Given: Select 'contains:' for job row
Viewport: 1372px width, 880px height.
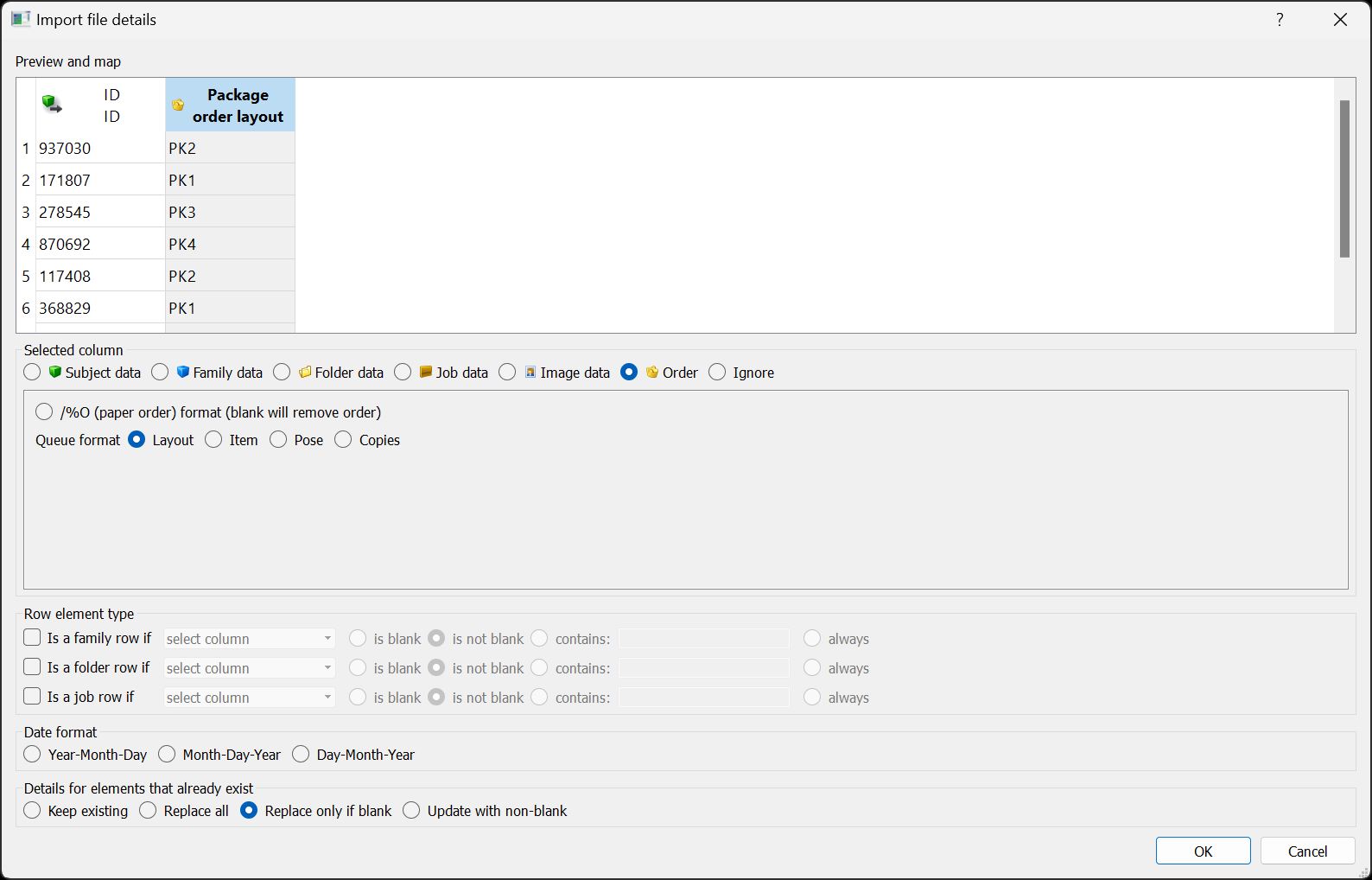Looking at the screenshot, I should point(539,697).
